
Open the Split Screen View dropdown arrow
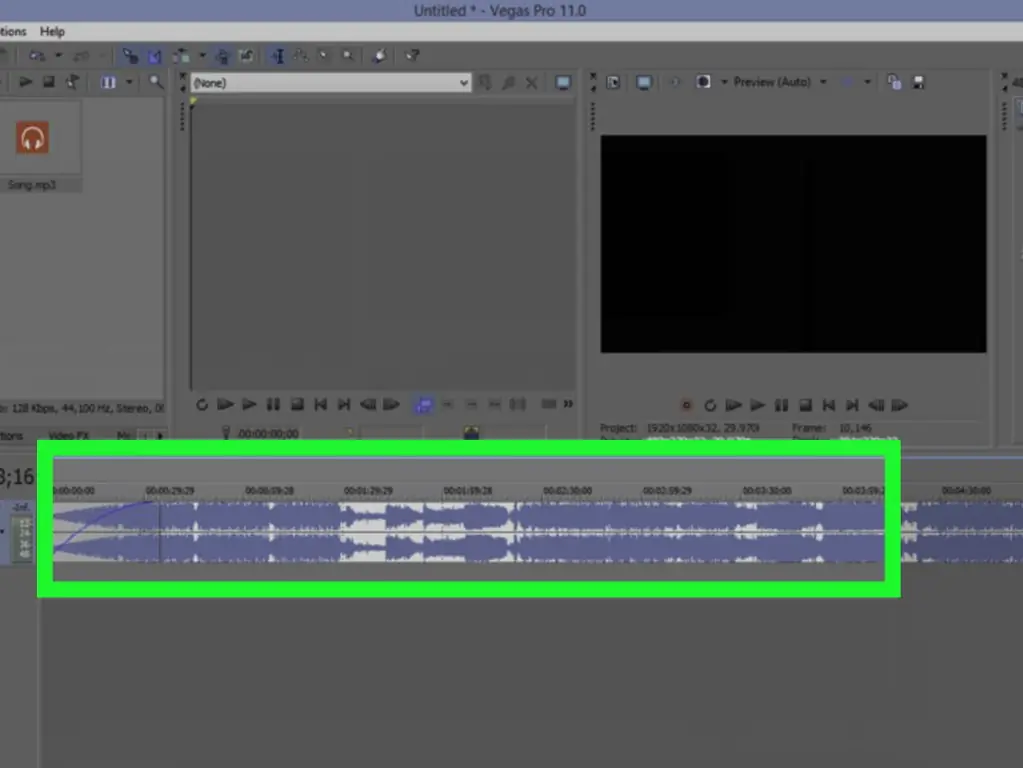coord(724,82)
